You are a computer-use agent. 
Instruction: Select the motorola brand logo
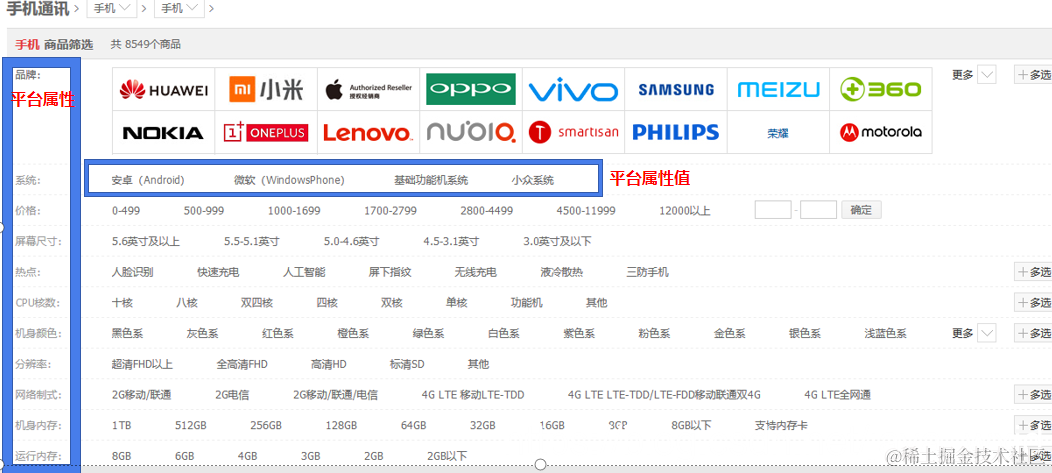tap(881, 132)
